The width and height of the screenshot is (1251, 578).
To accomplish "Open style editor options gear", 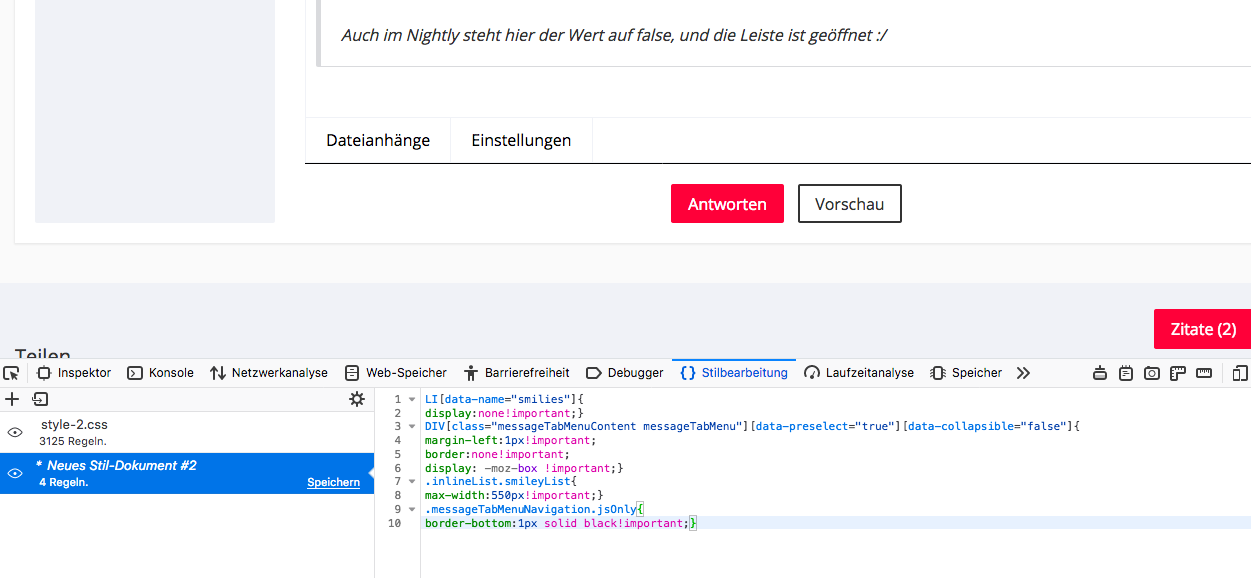I will coord(356,399).
